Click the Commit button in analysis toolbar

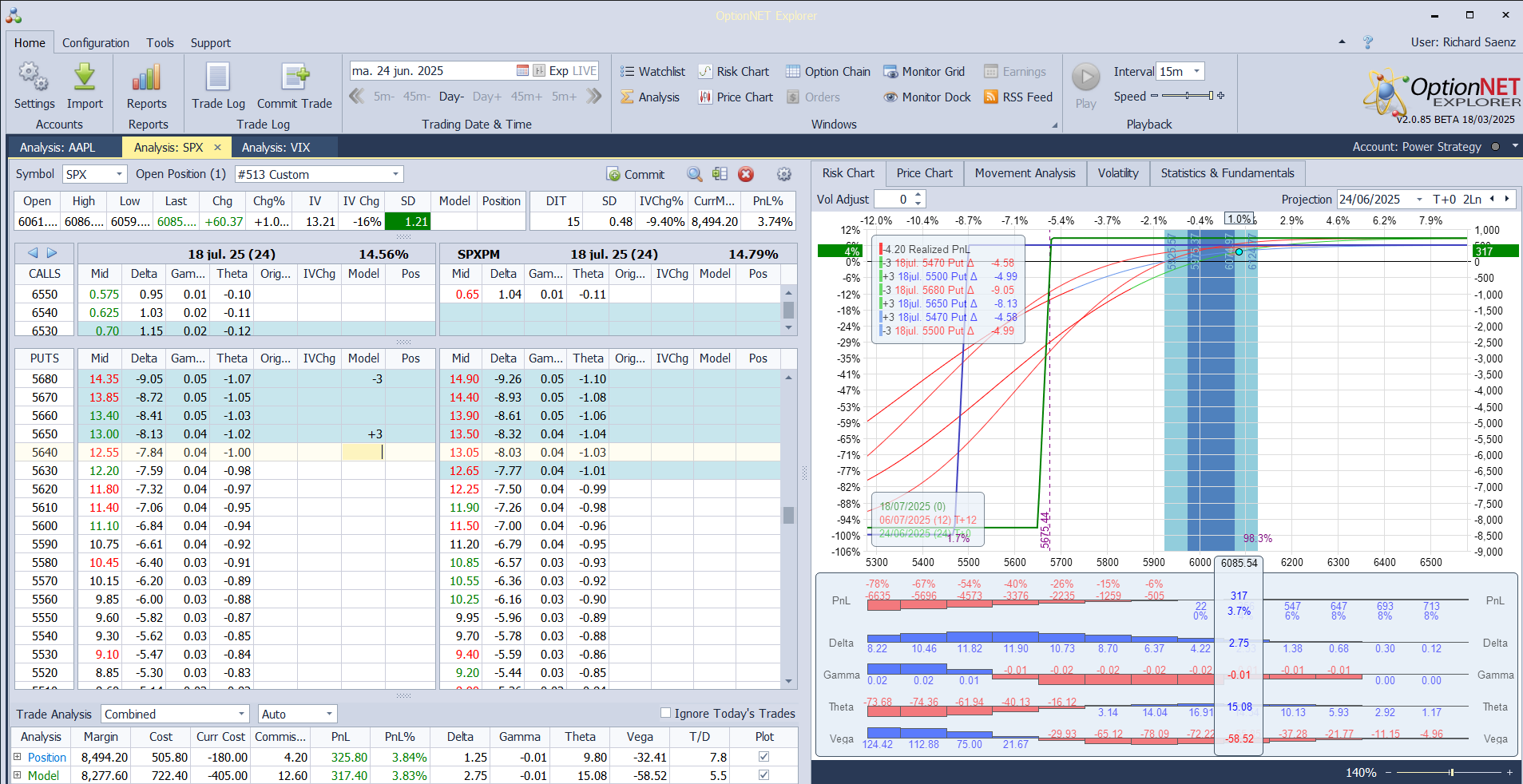(x=636, y=174)
